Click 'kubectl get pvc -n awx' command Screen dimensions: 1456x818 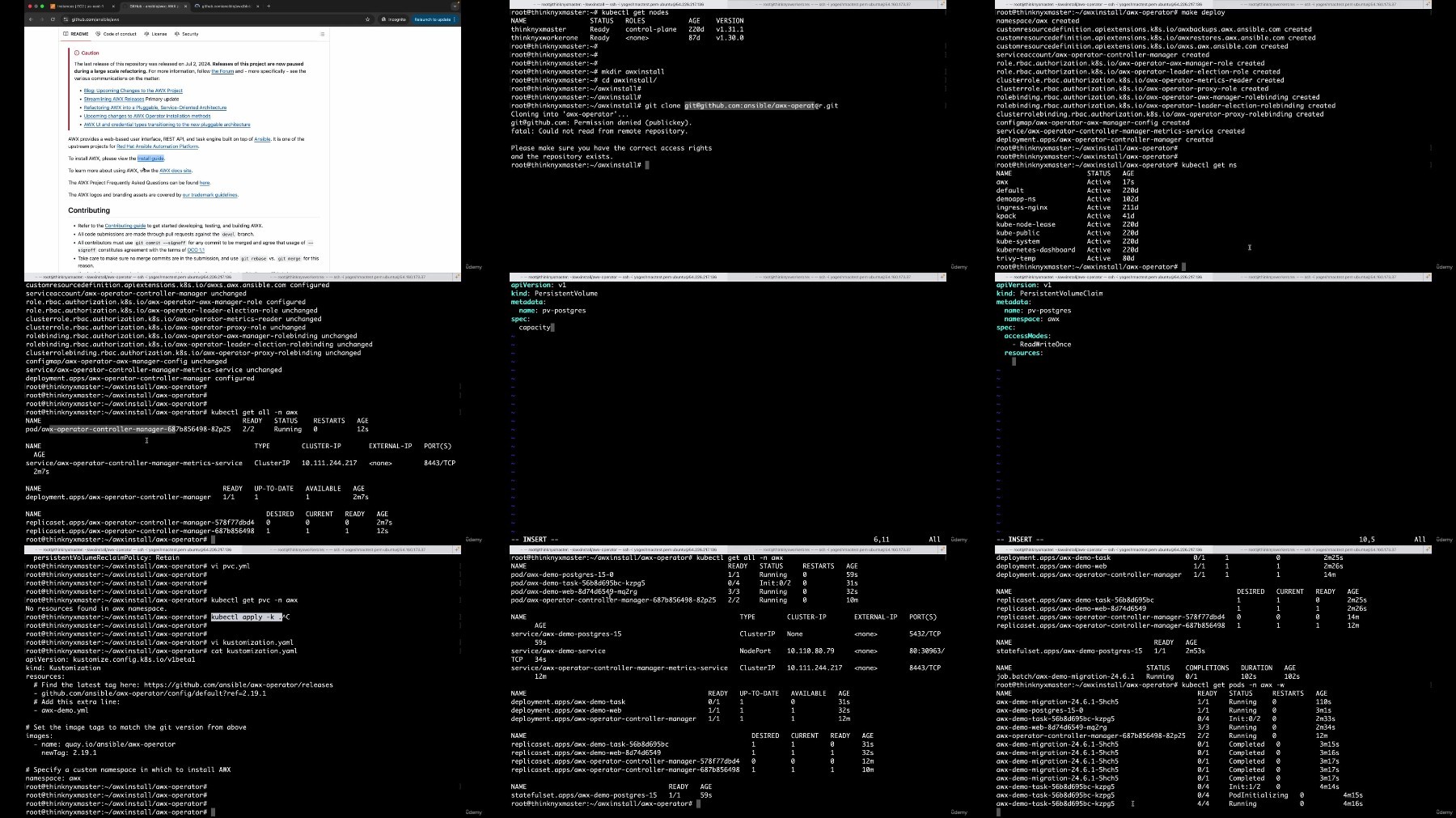tap(254, 600)
